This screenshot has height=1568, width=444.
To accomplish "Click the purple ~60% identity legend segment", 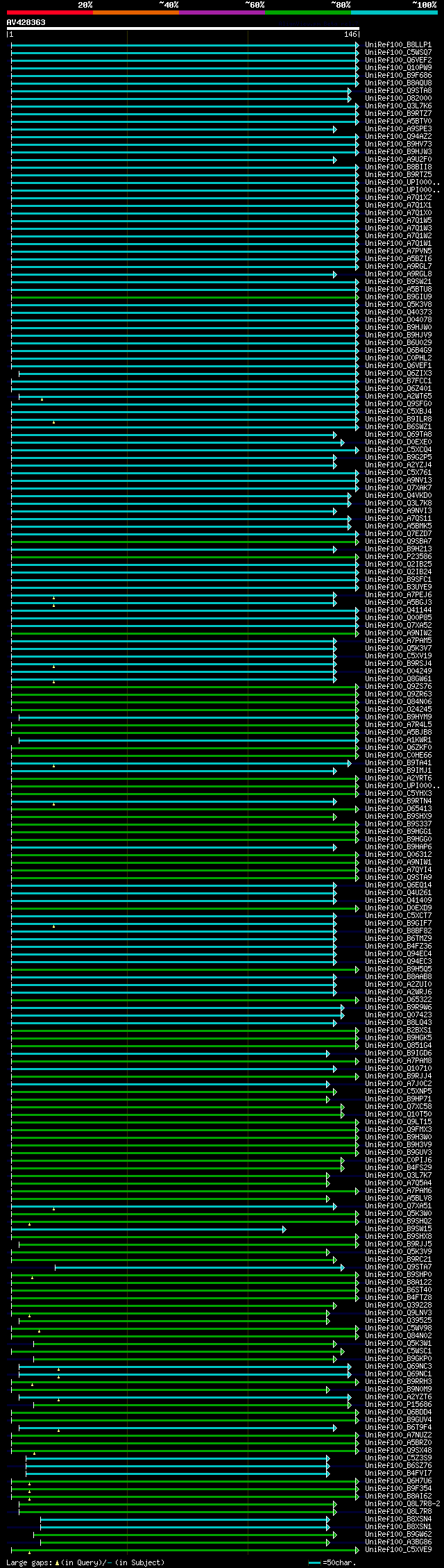I will (221, 12).
